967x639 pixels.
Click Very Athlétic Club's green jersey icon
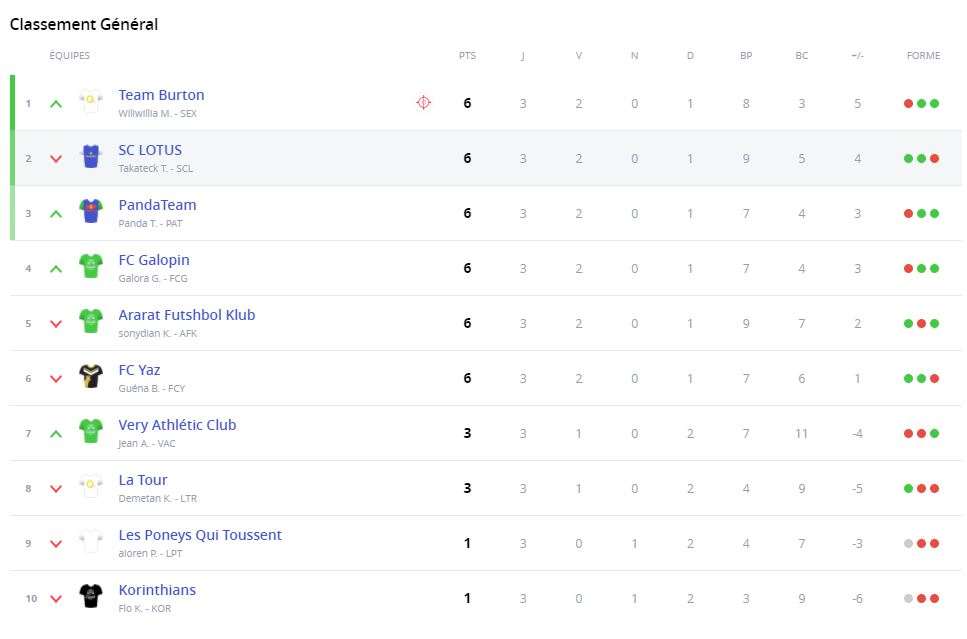(91, 432)
